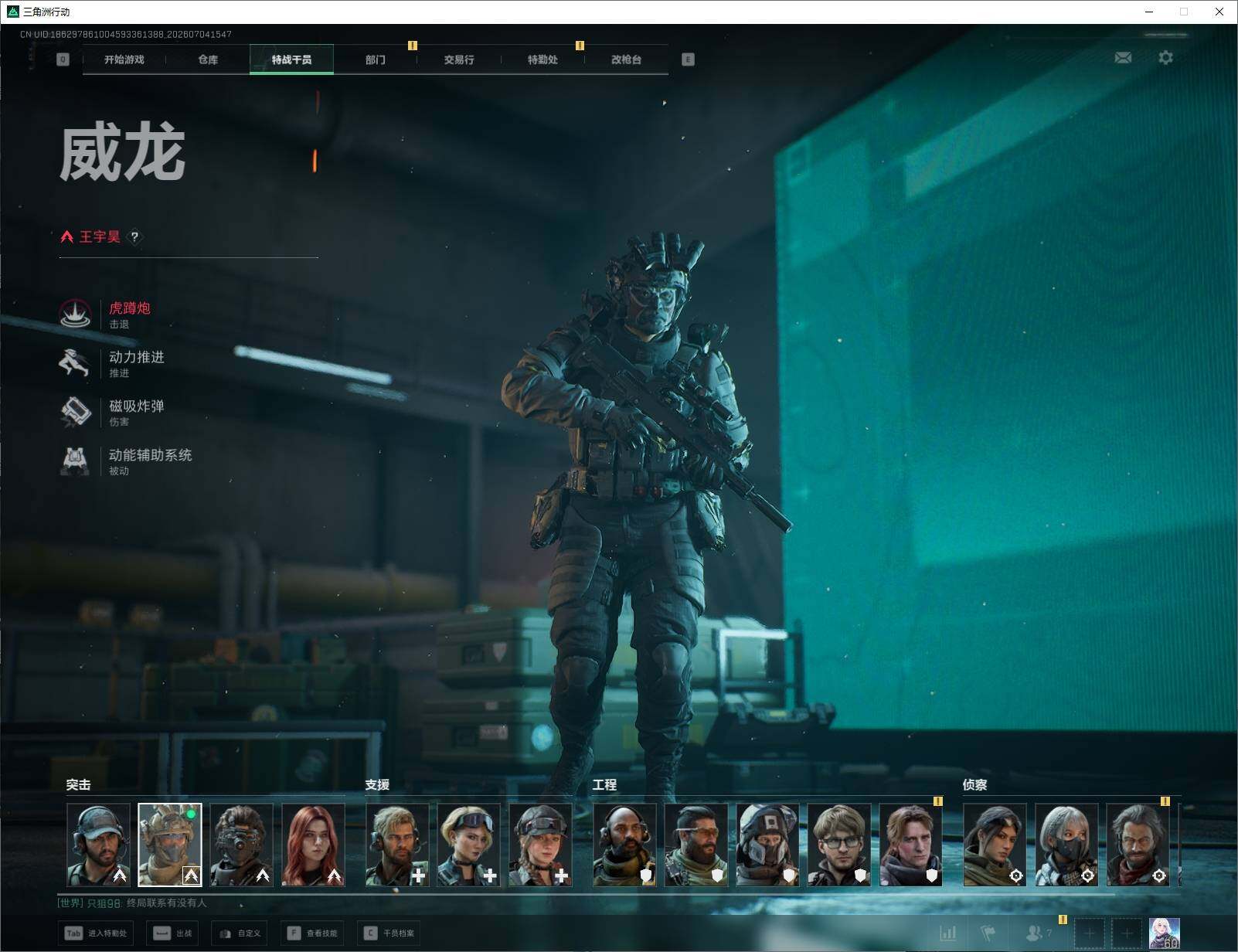Switch to the 仓库 tab

(x=208, y=59)
